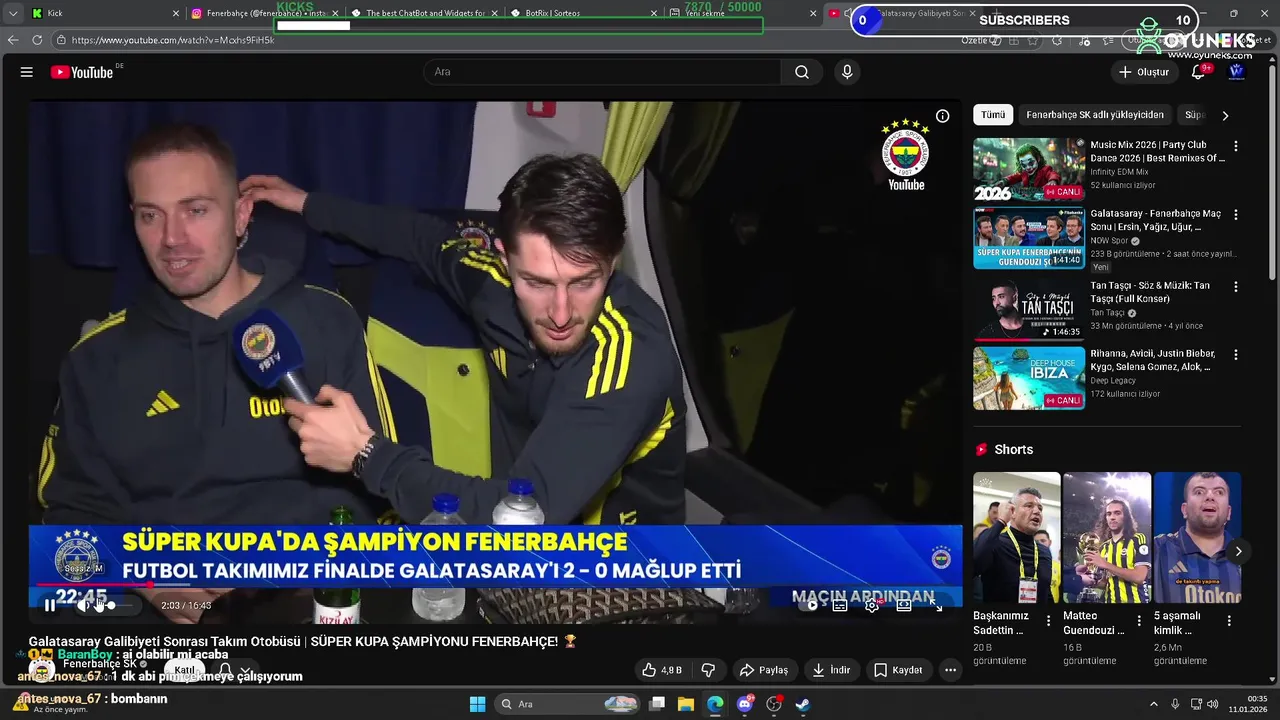
Task: Like the video with 4,8 B
Action: [662, 670]
